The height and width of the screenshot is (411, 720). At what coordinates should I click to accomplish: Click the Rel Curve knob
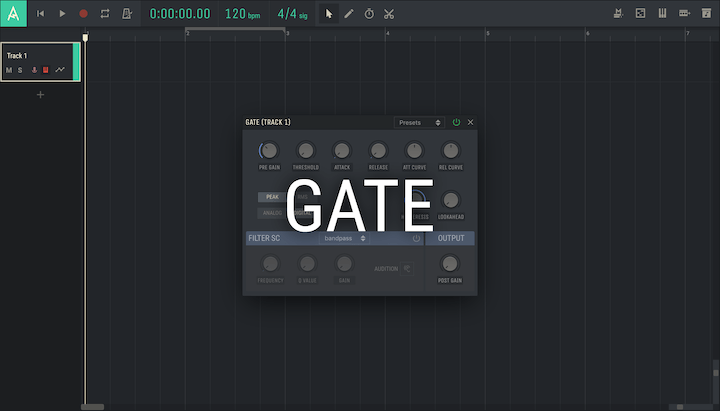(x=450, y=150)
